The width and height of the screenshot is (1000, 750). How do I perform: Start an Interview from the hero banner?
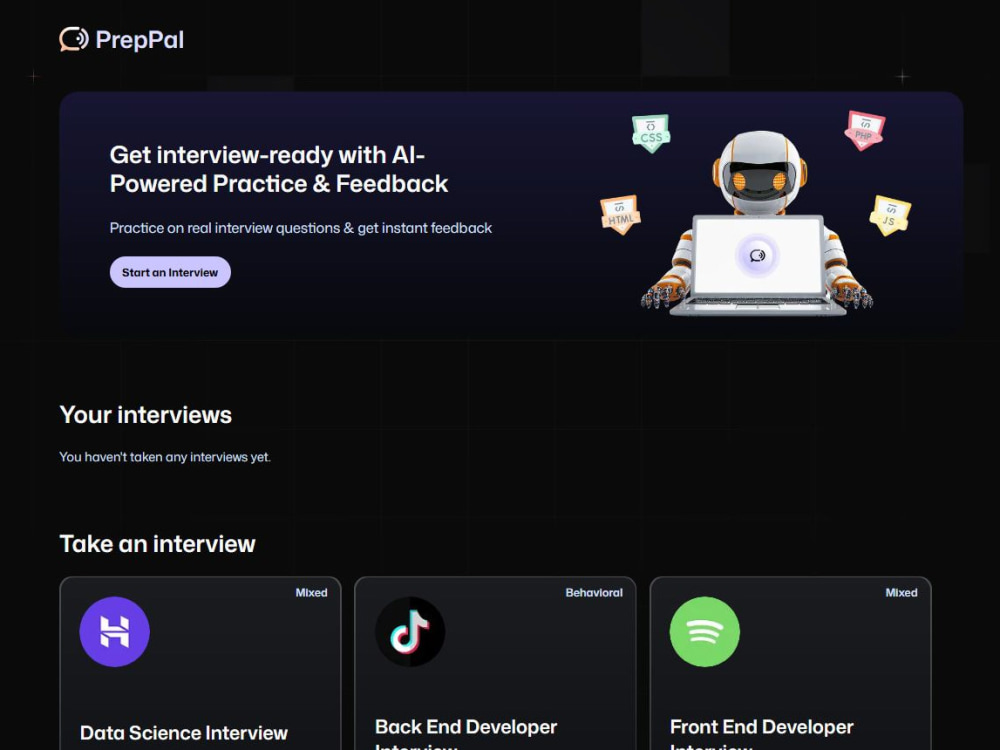170,272
